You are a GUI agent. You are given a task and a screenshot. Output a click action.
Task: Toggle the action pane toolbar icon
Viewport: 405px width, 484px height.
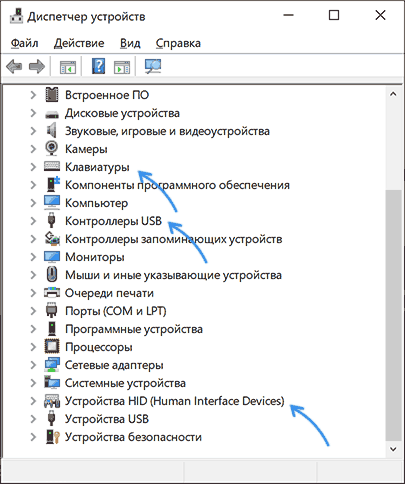pos(122,67)
